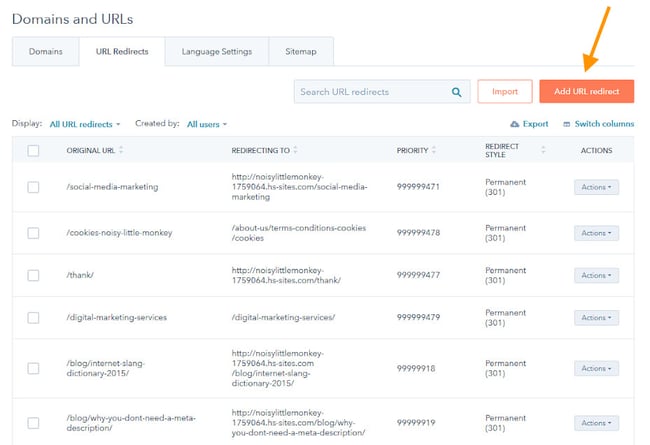Click priority value 99999919
The image size is (650, 445).
pos(416,423)
